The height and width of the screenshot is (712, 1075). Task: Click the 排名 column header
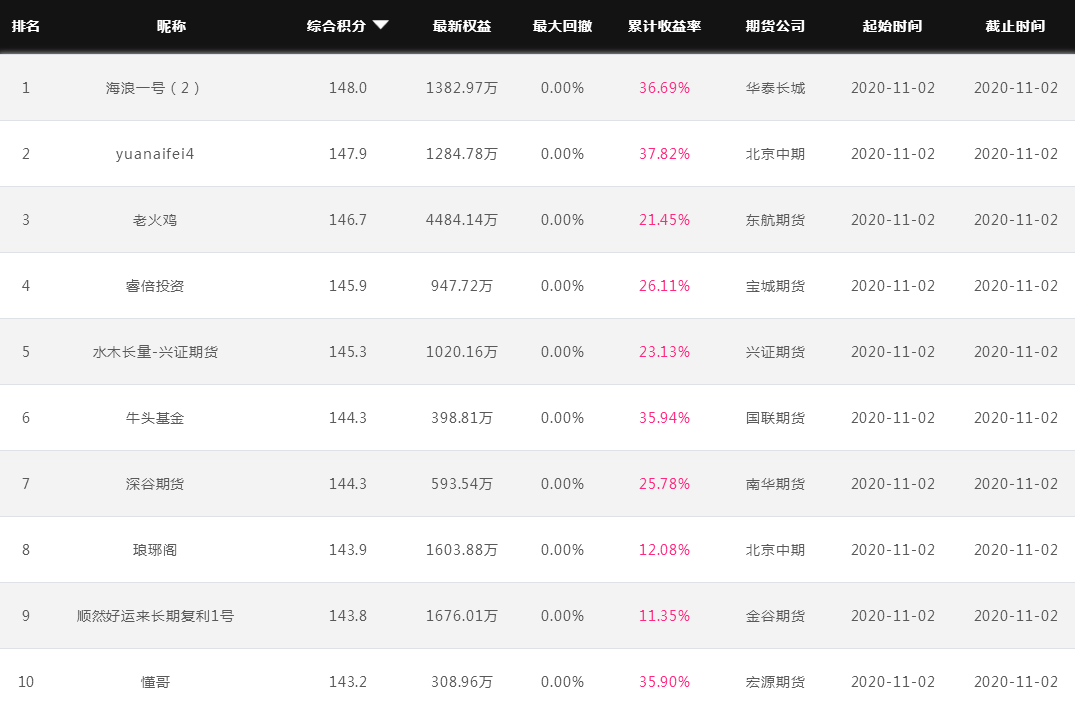26,26
